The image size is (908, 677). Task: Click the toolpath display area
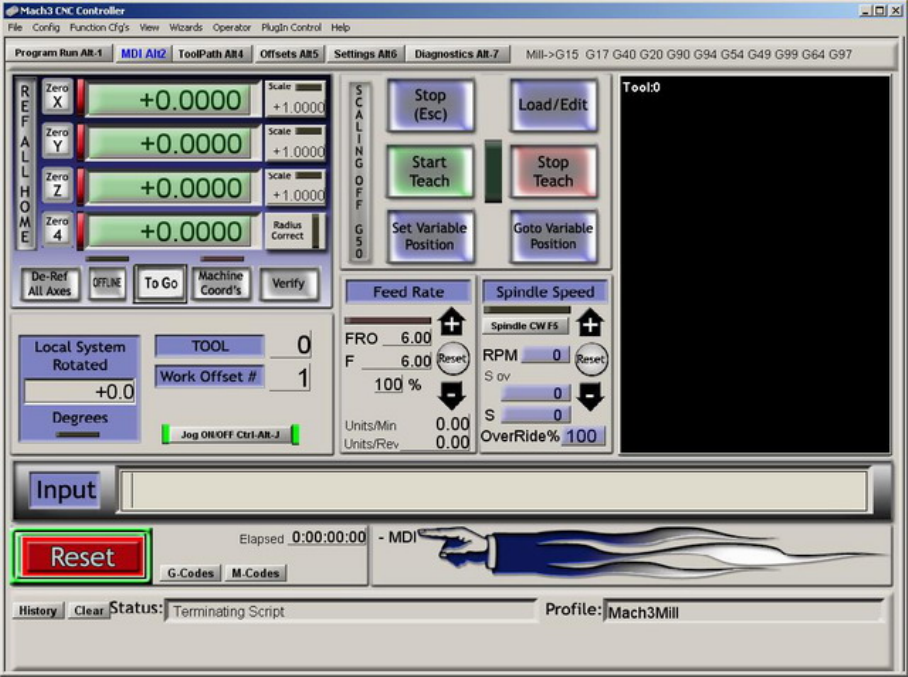pyautogui.click(x=755, y=264)
